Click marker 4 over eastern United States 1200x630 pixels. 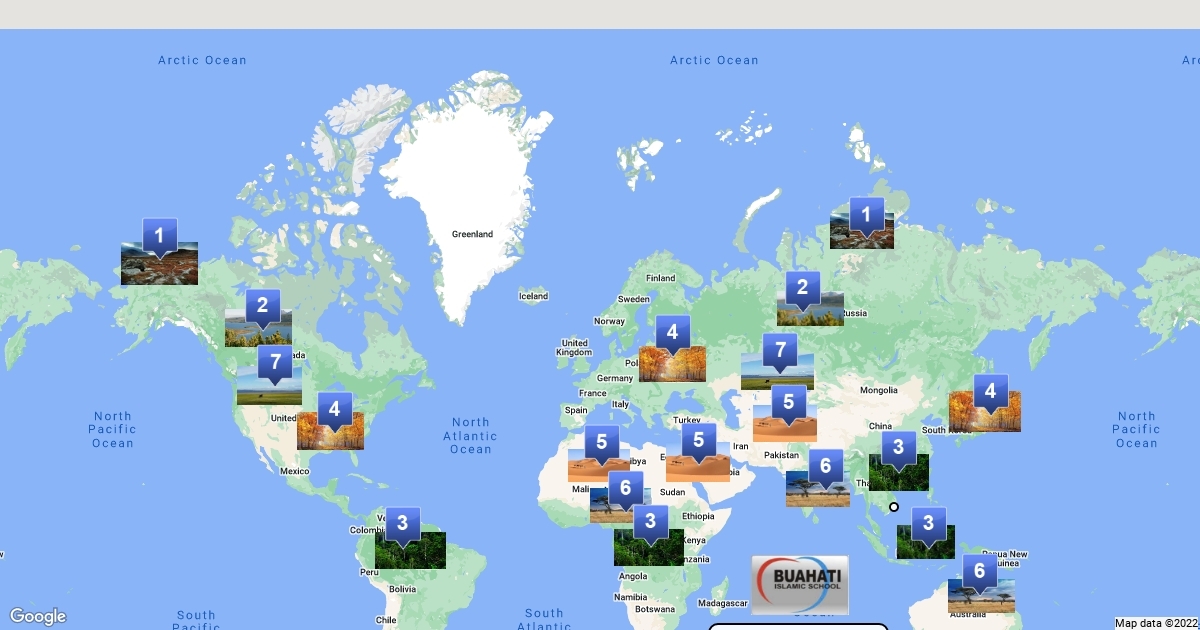335,409
